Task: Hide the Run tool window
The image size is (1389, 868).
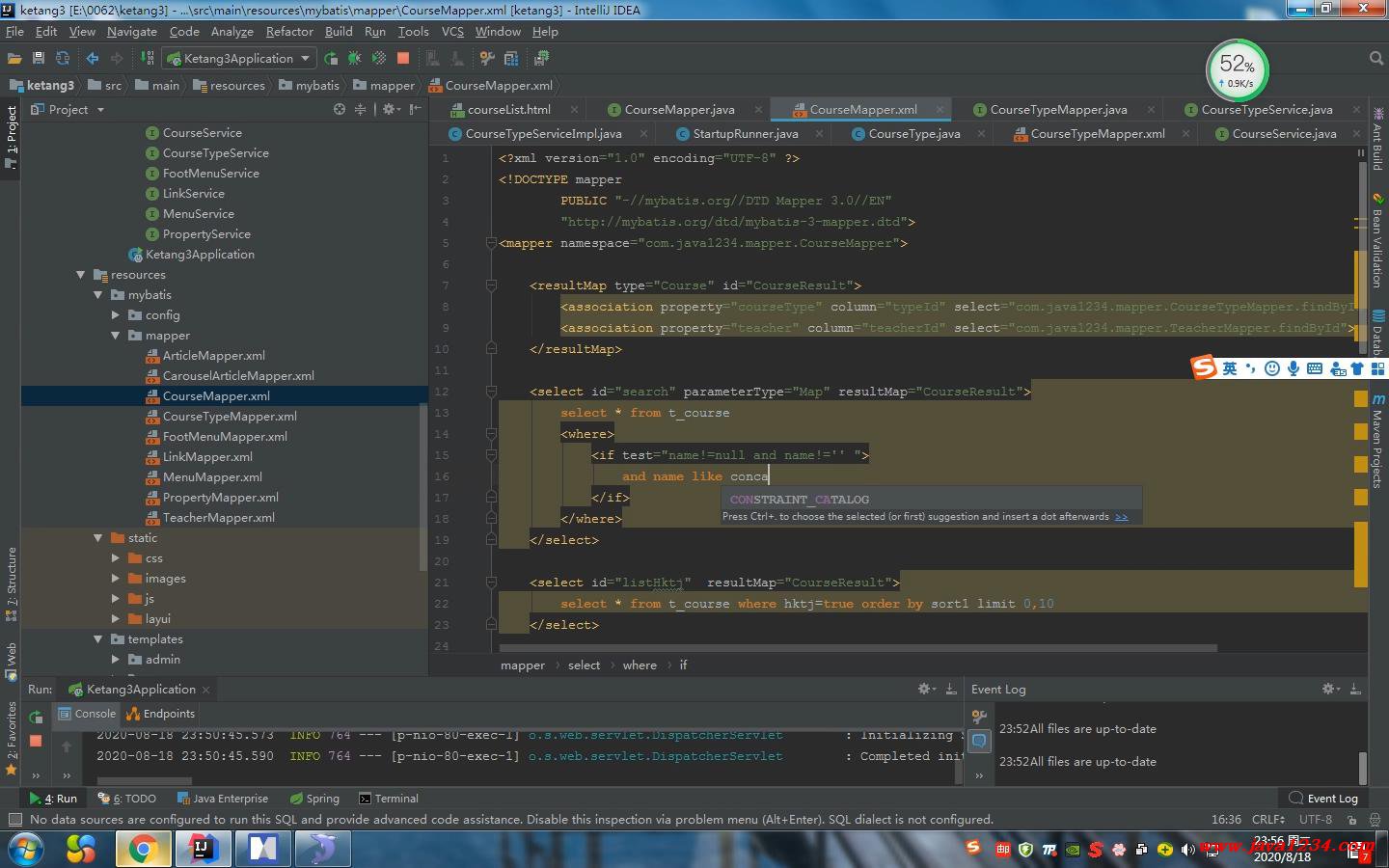Action: [x=951, y=689]
